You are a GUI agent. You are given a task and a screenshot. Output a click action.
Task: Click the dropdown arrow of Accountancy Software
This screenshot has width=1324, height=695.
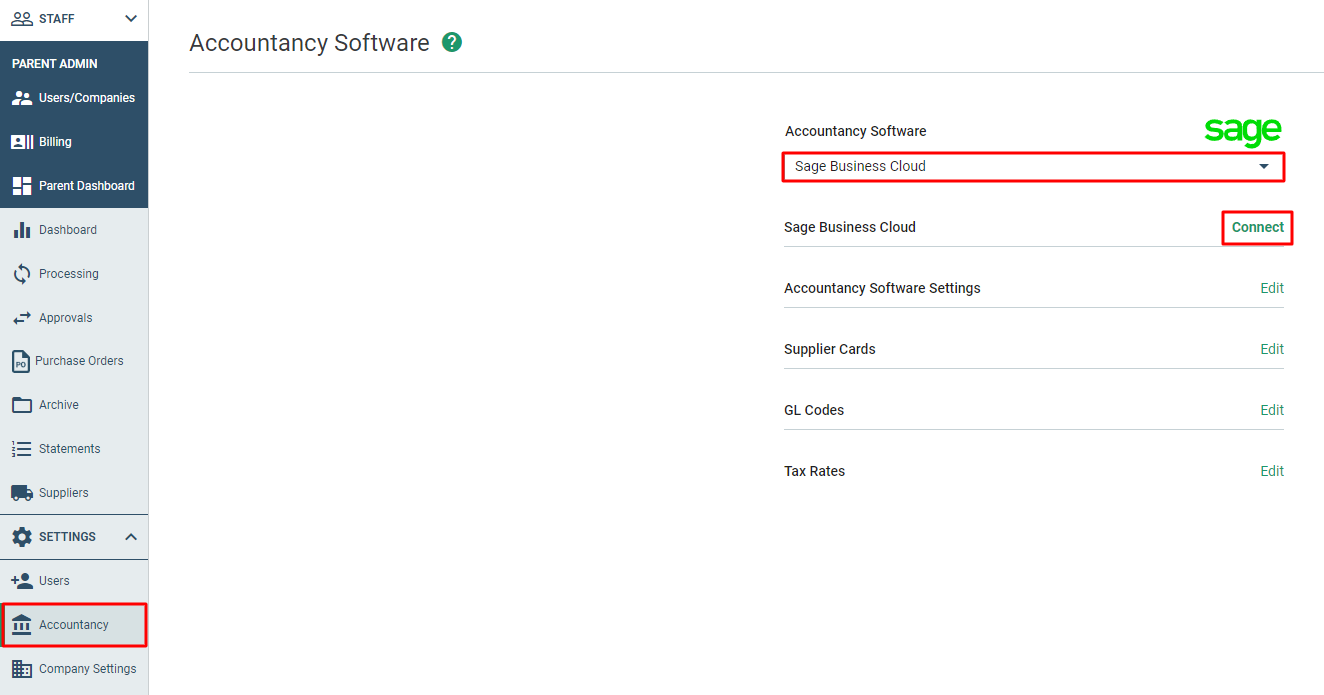[x=1264, y=166]
